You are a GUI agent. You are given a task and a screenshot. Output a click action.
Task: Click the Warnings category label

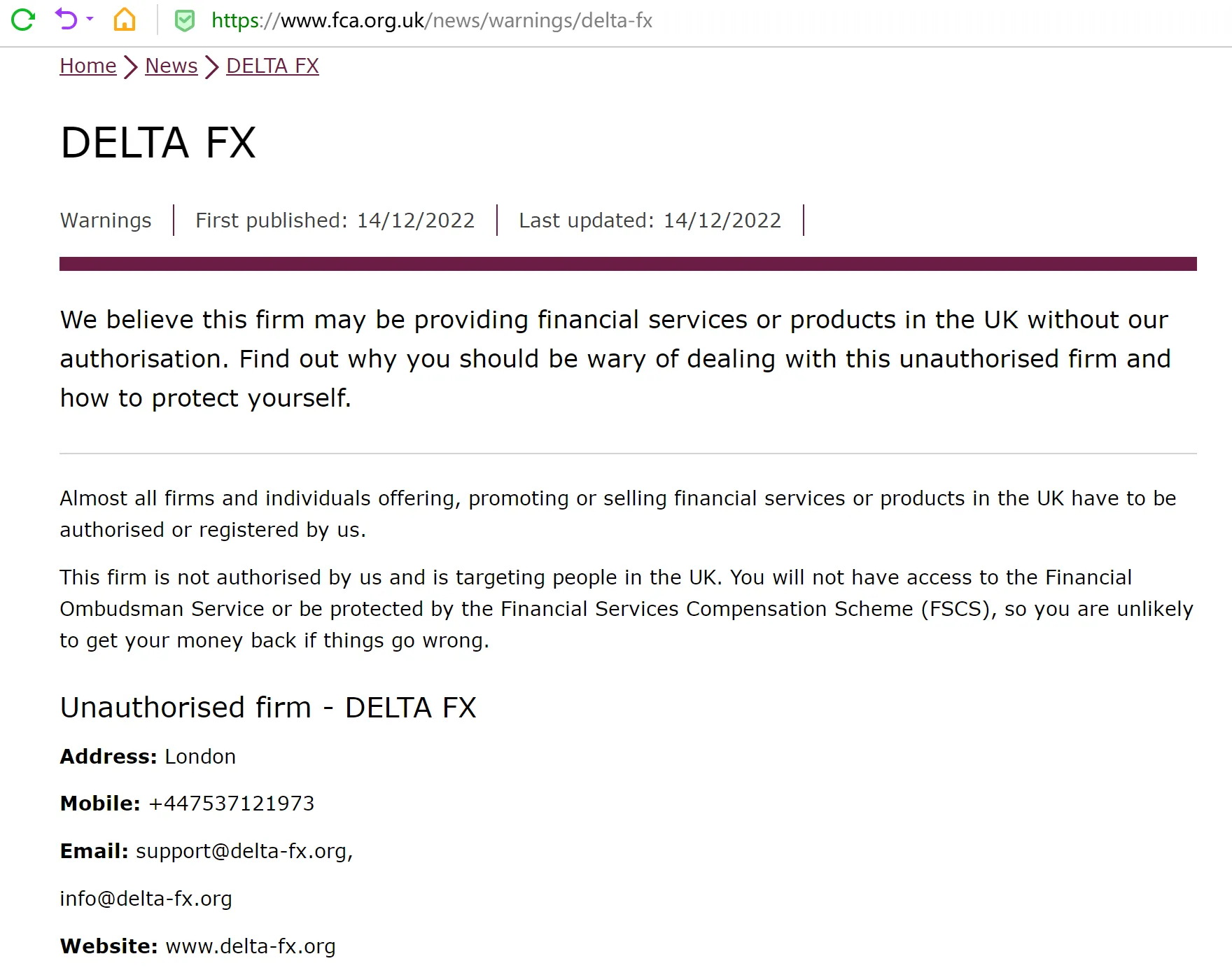click(106, 220)
